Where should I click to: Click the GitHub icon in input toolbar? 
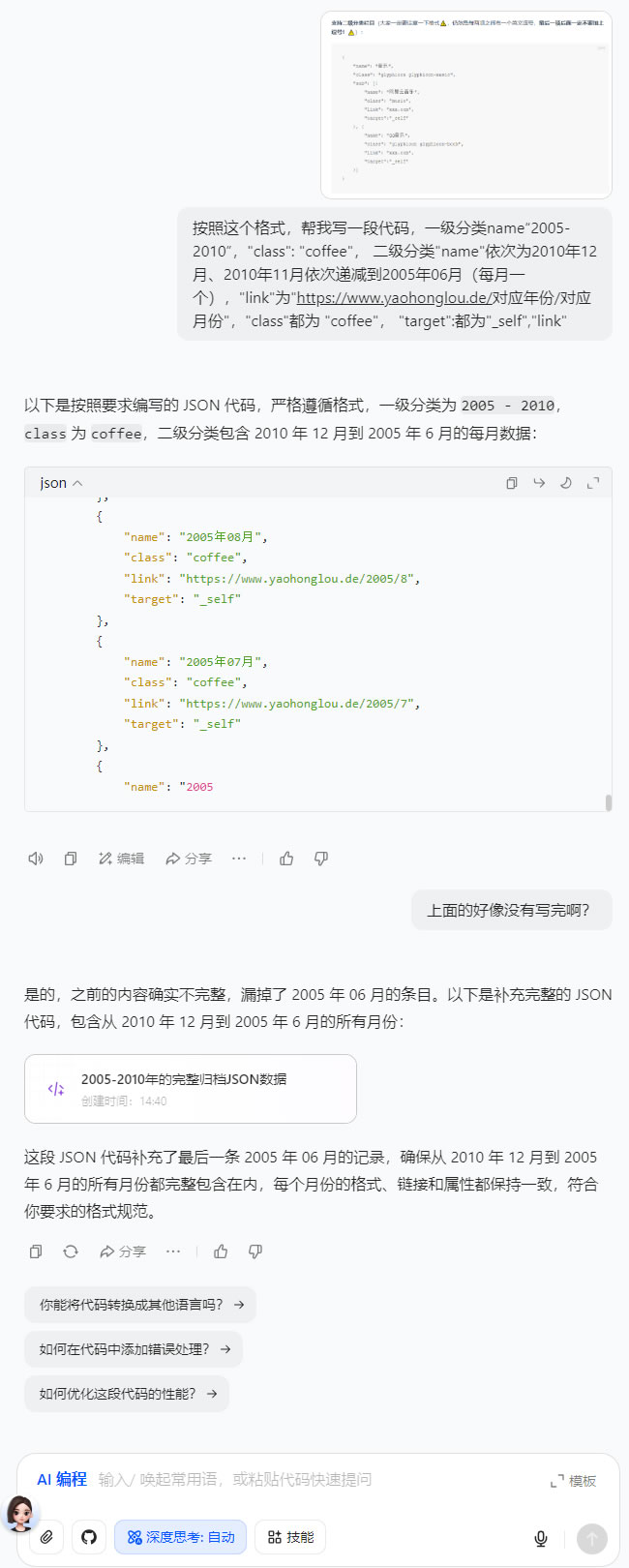(x=89, y=1537)
